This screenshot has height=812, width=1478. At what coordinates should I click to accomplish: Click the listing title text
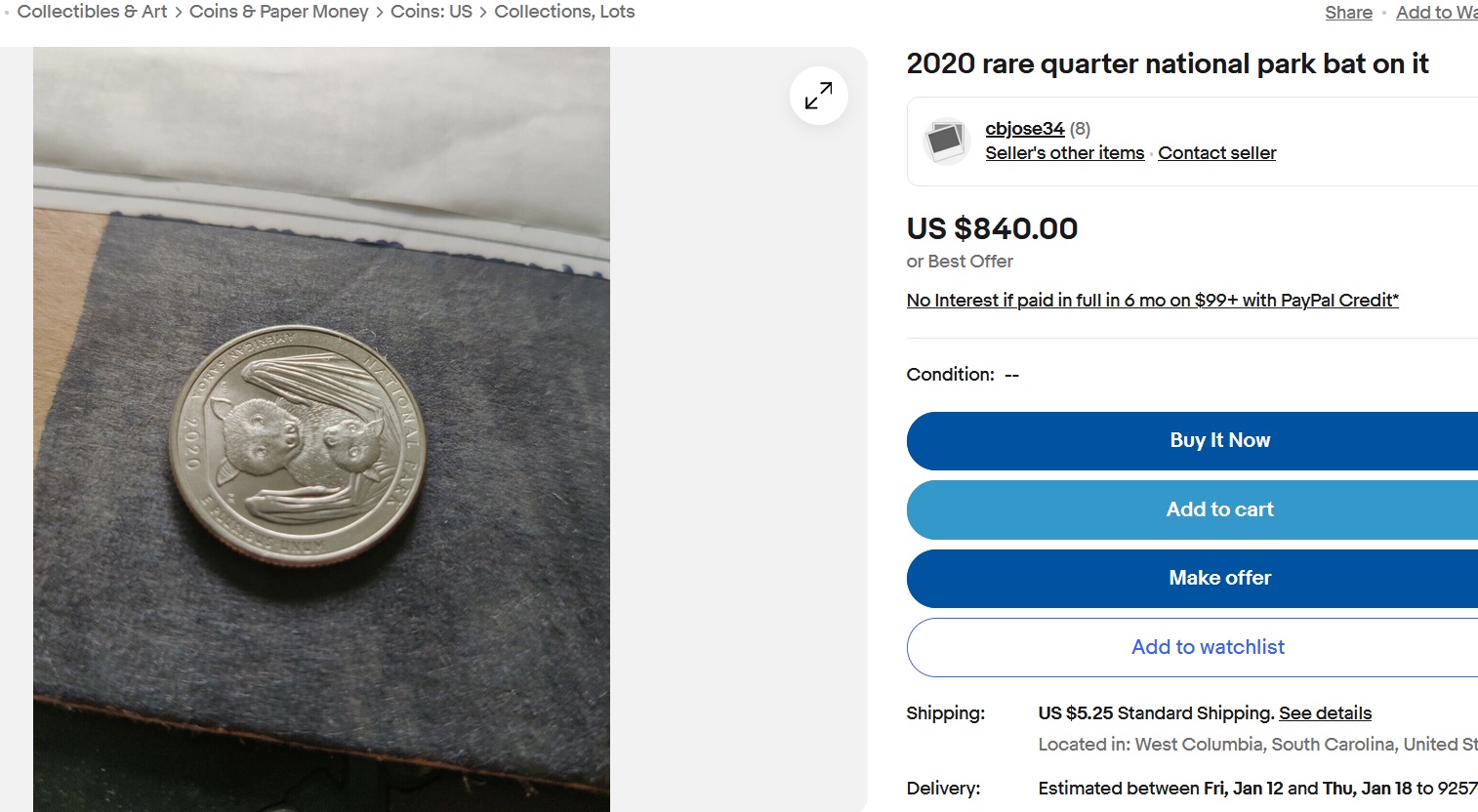[x=1167, y=64]
